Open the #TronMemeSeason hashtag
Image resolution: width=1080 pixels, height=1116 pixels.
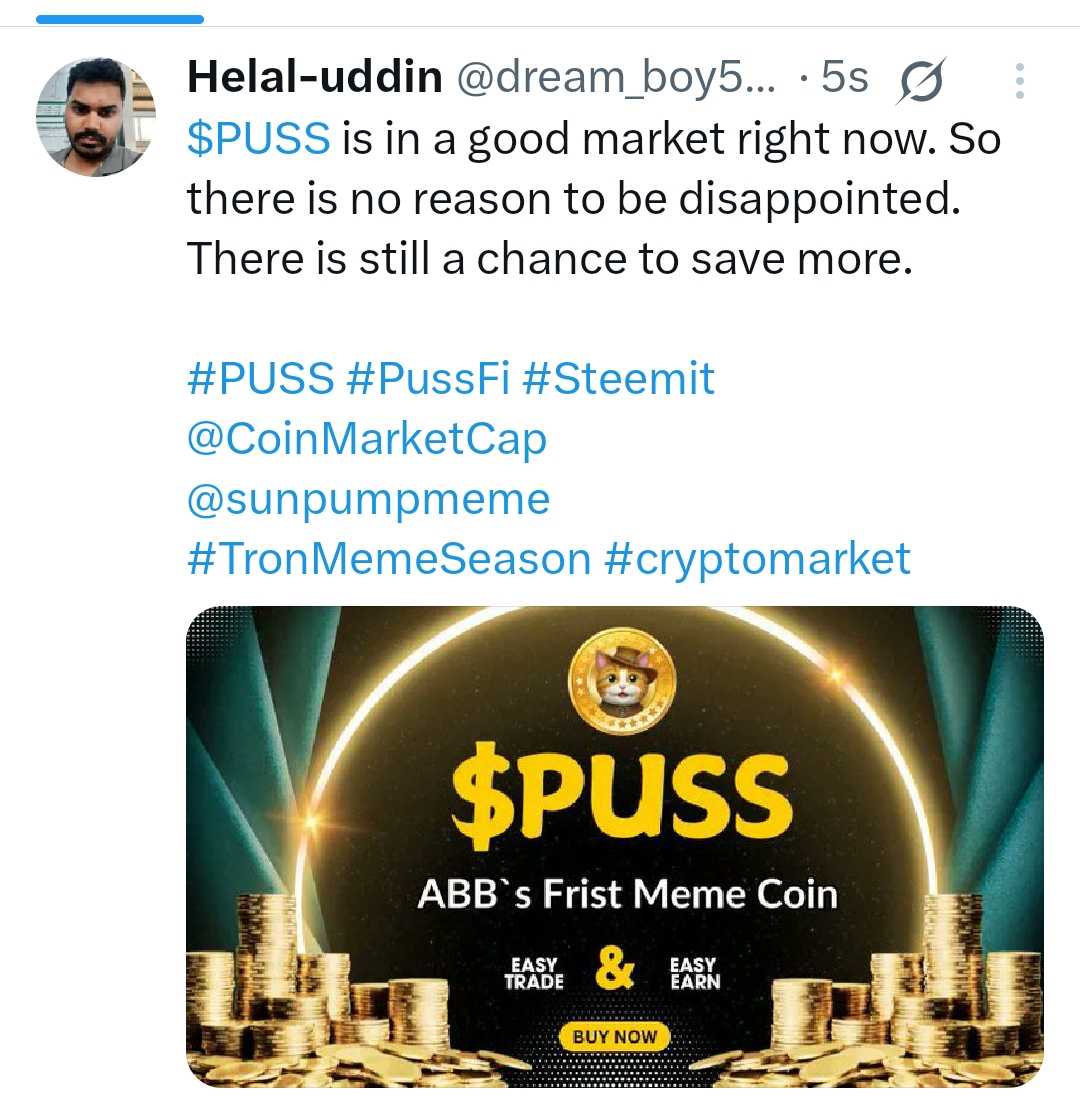point(389,558)
